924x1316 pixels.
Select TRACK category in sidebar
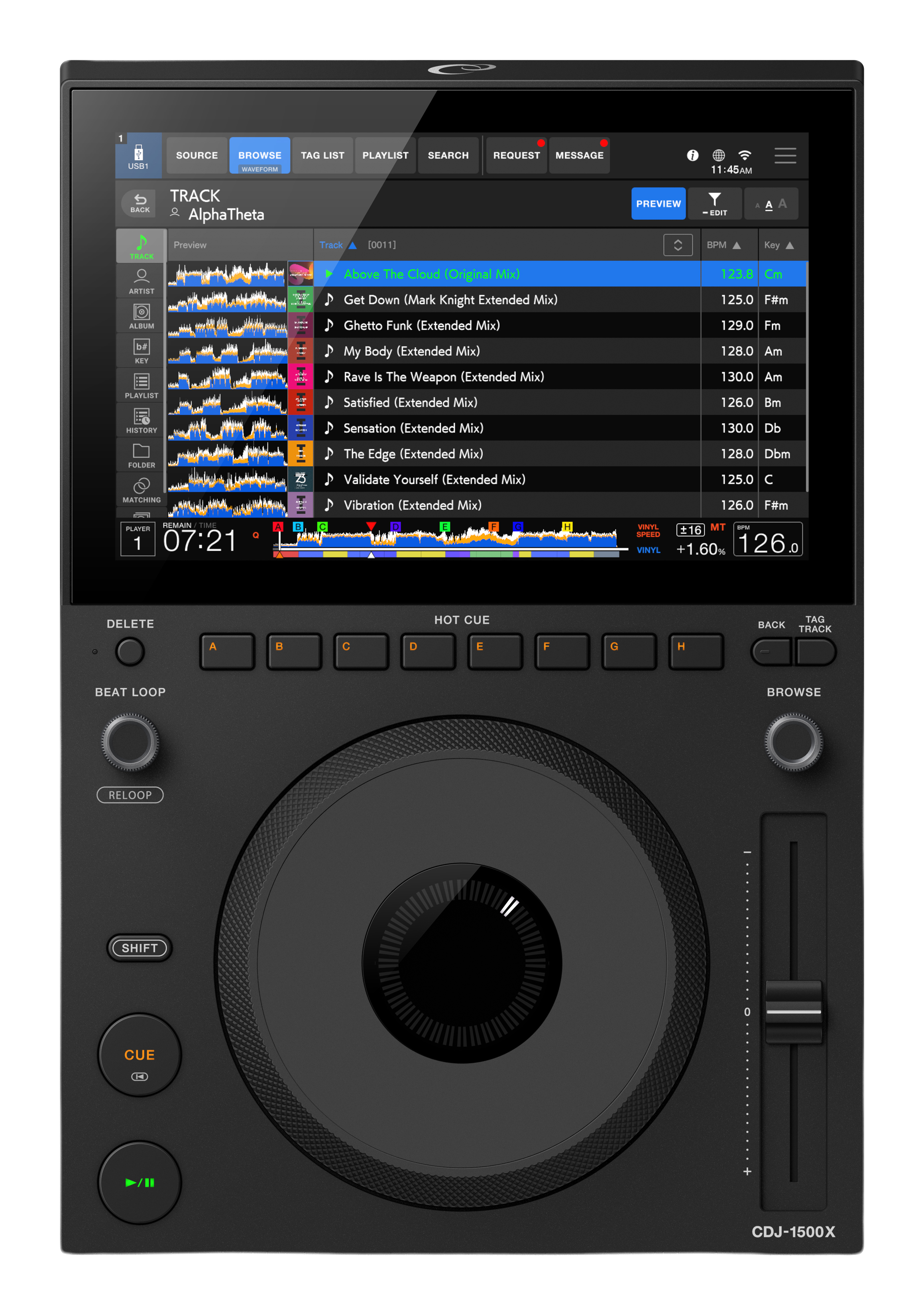click(x=142, y=246)
